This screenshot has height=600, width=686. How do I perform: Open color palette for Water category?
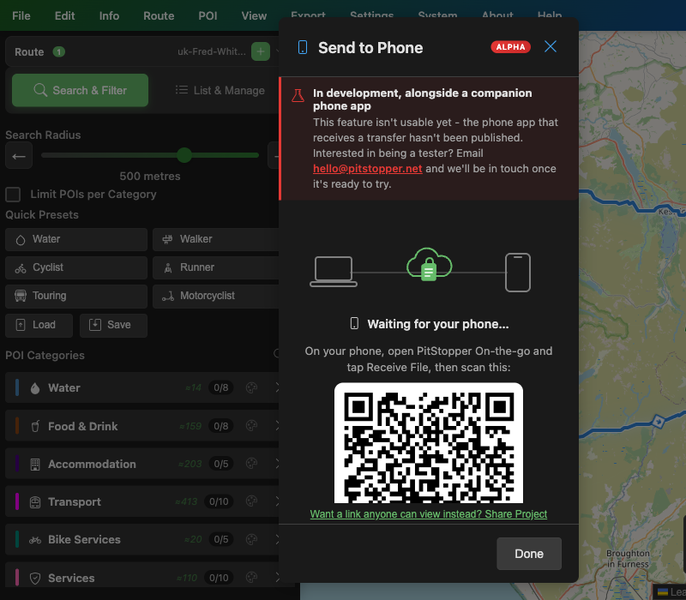click(252, 388)
